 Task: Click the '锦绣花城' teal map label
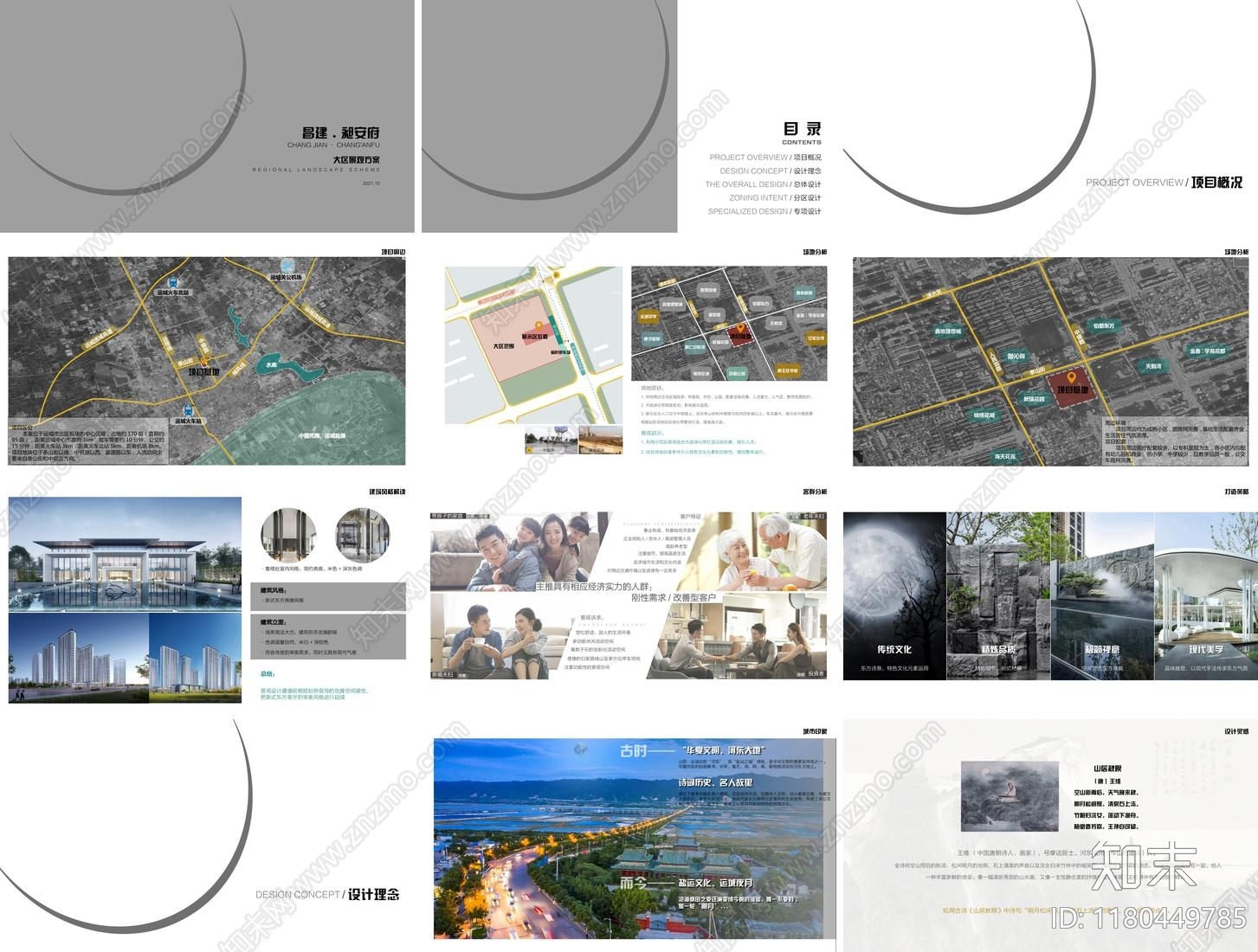click(x=984, y=416)
